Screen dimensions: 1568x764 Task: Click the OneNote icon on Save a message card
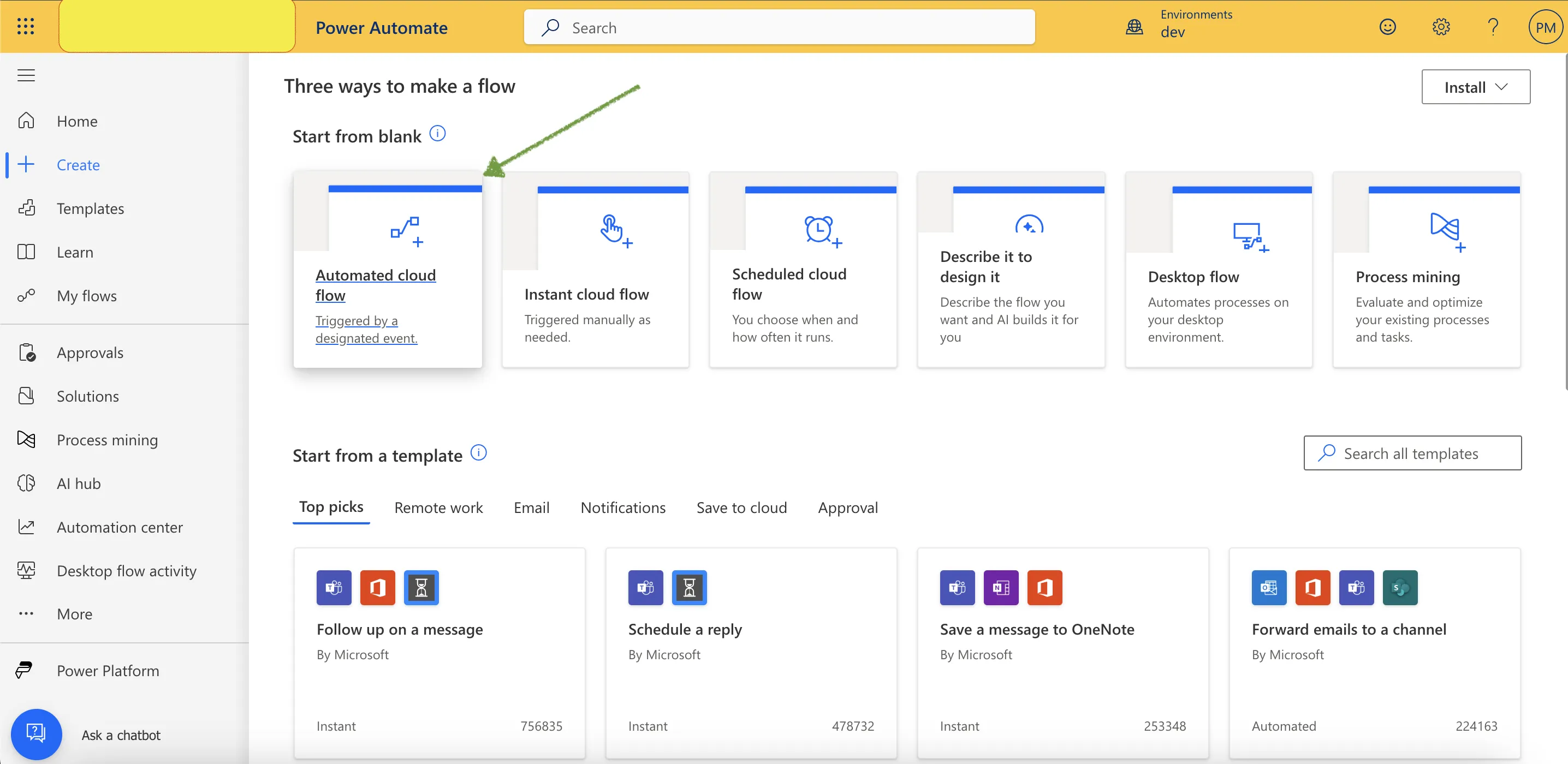[x=1001, y=587]
